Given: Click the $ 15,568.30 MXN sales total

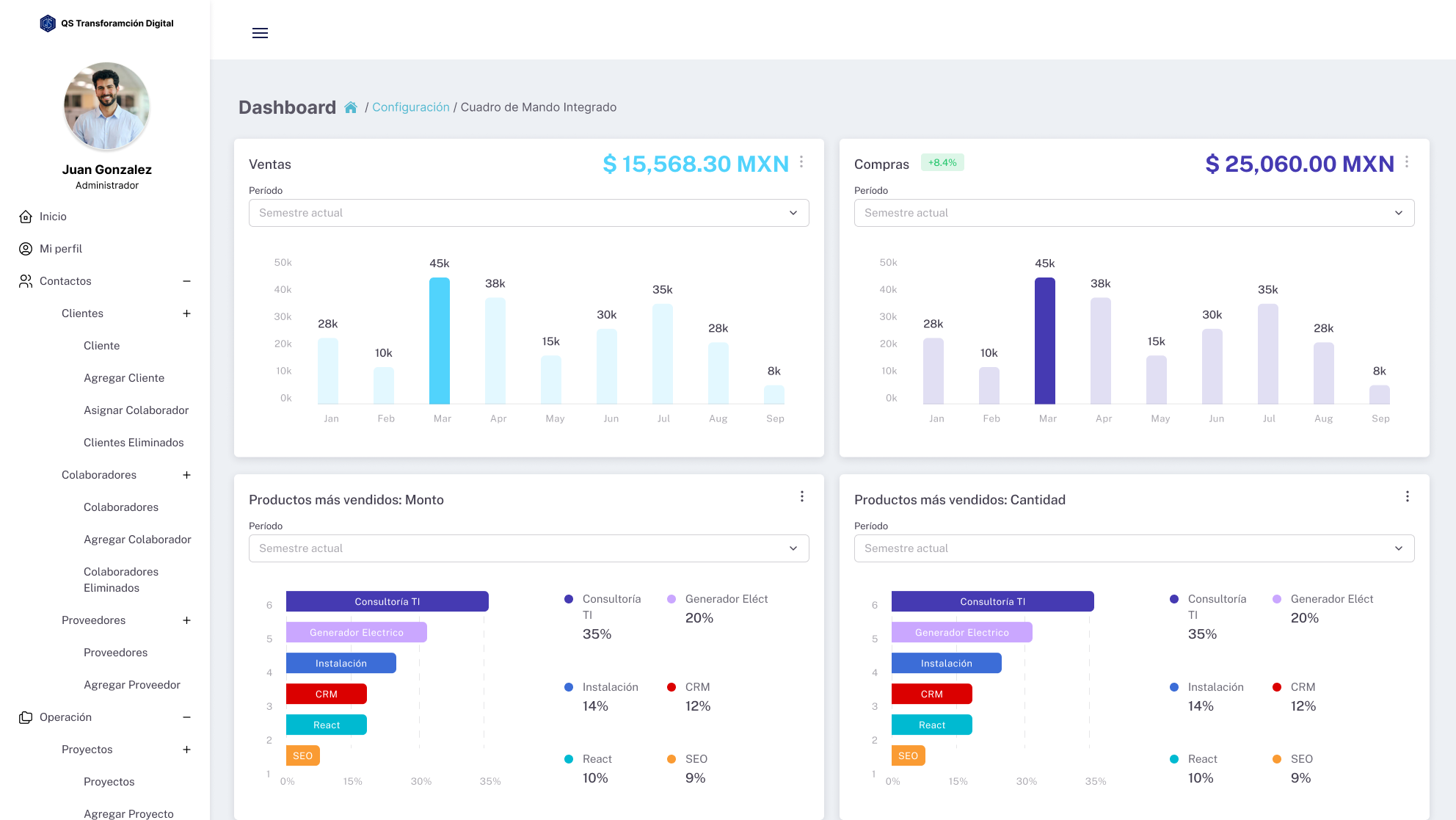Looking at the screenshot, I should (x=696, y=164).
